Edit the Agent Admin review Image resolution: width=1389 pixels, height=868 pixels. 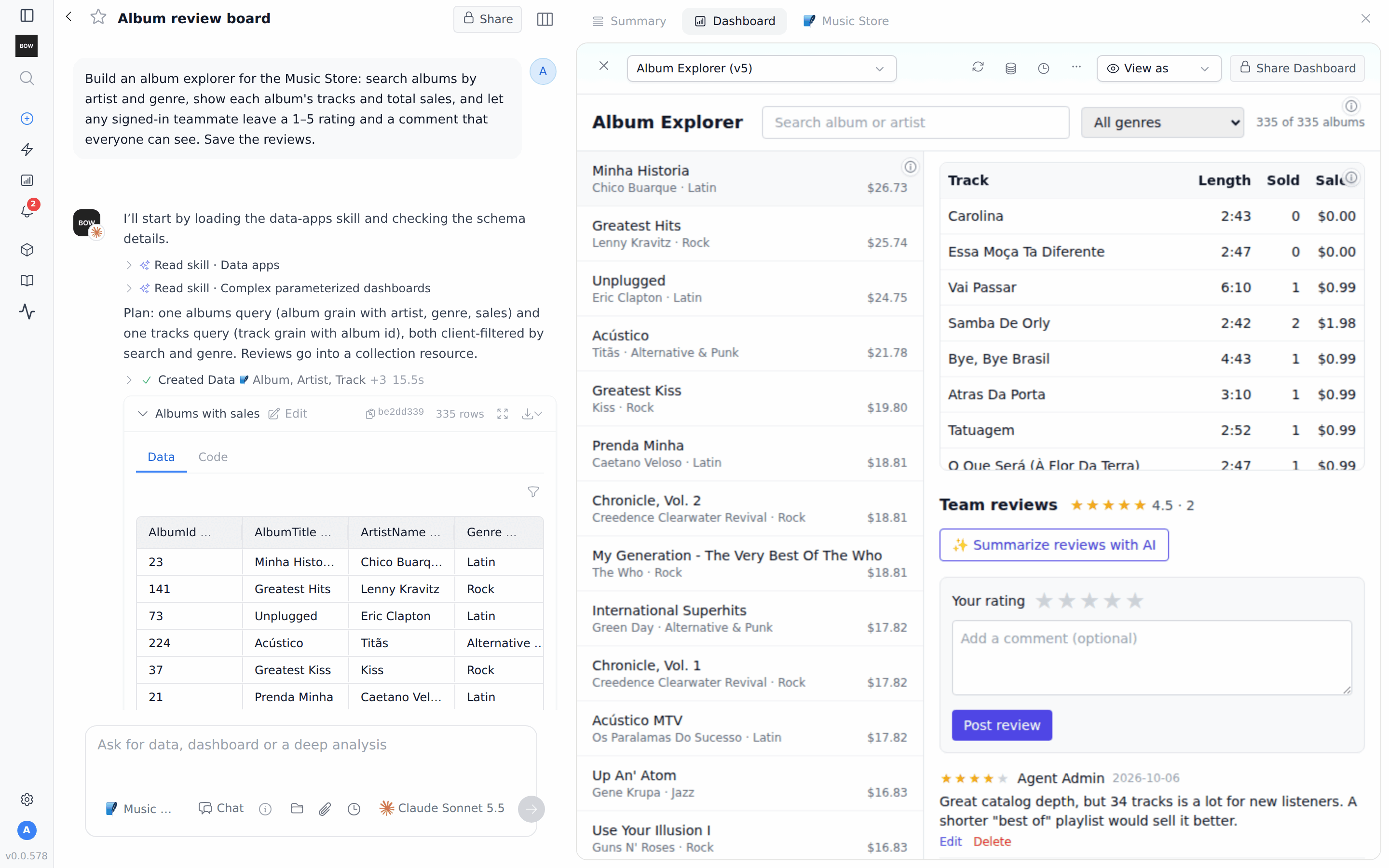pos(951,841)
